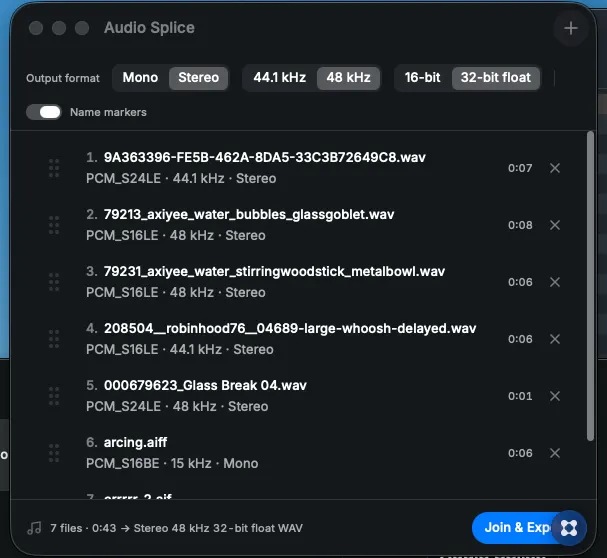Choose 48 kHz sample rate
607x558 pixels.
coord(348,77)
